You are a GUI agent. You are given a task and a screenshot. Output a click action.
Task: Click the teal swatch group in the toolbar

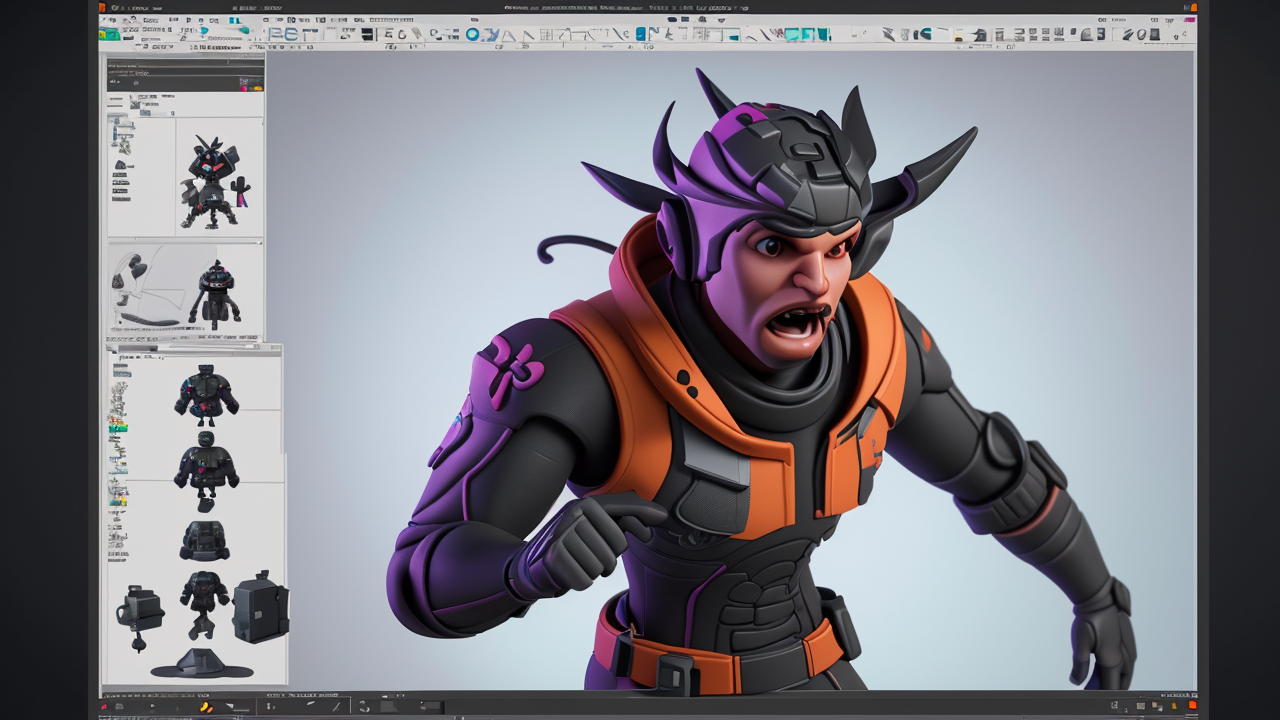click(806, 34)
